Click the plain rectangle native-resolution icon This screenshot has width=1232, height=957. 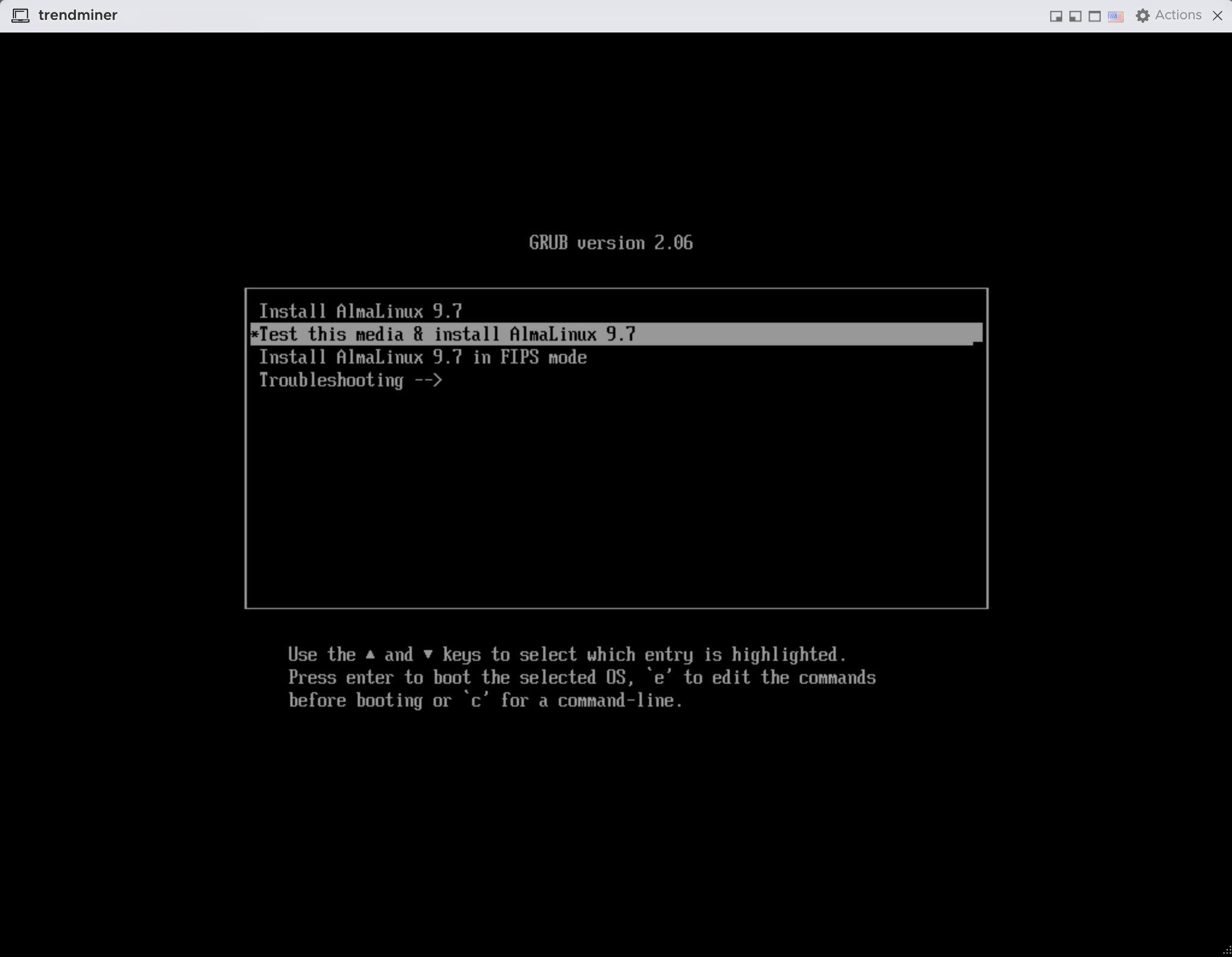tap(1095, 16)
